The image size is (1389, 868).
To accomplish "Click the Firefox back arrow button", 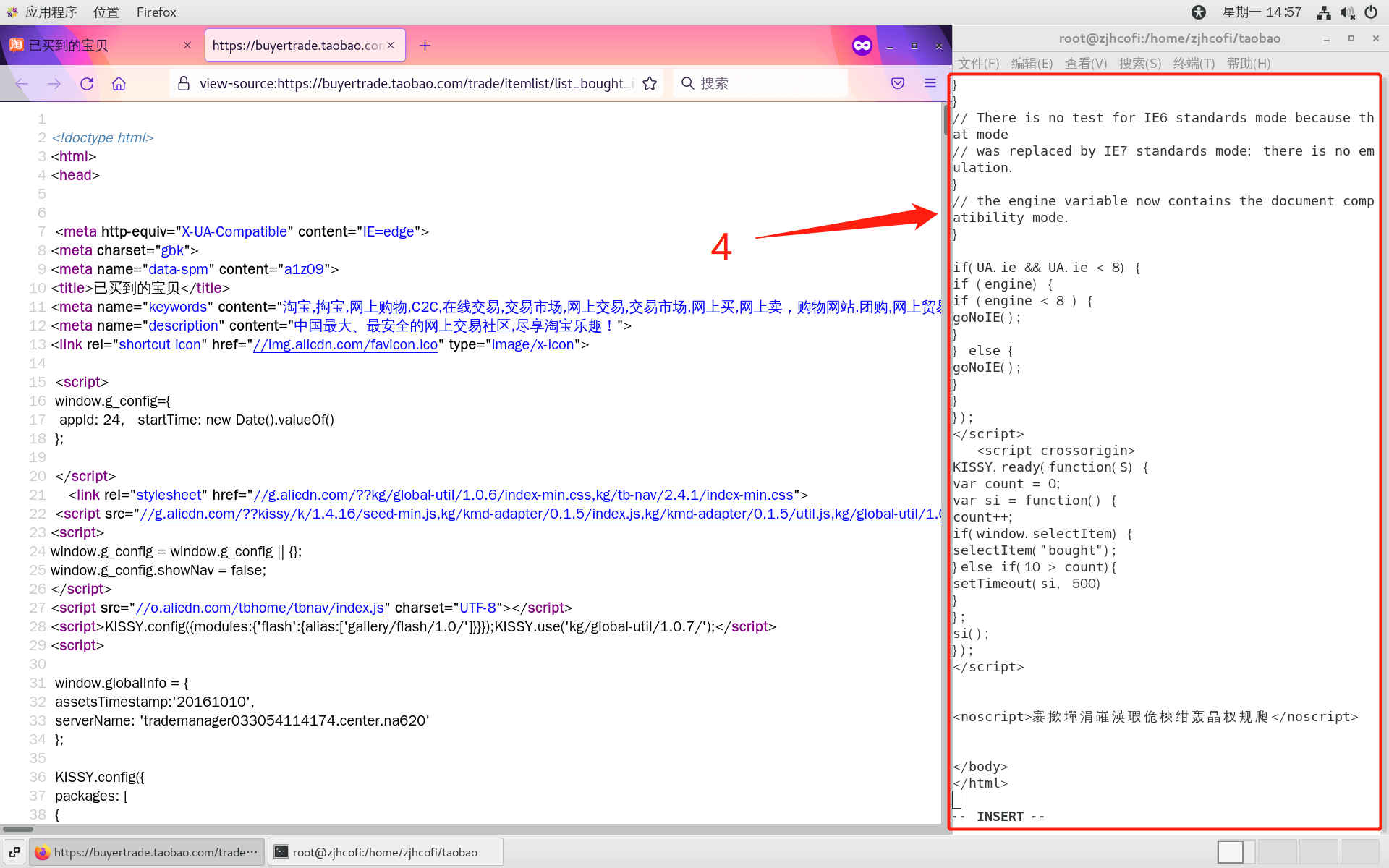I will 22,84.
